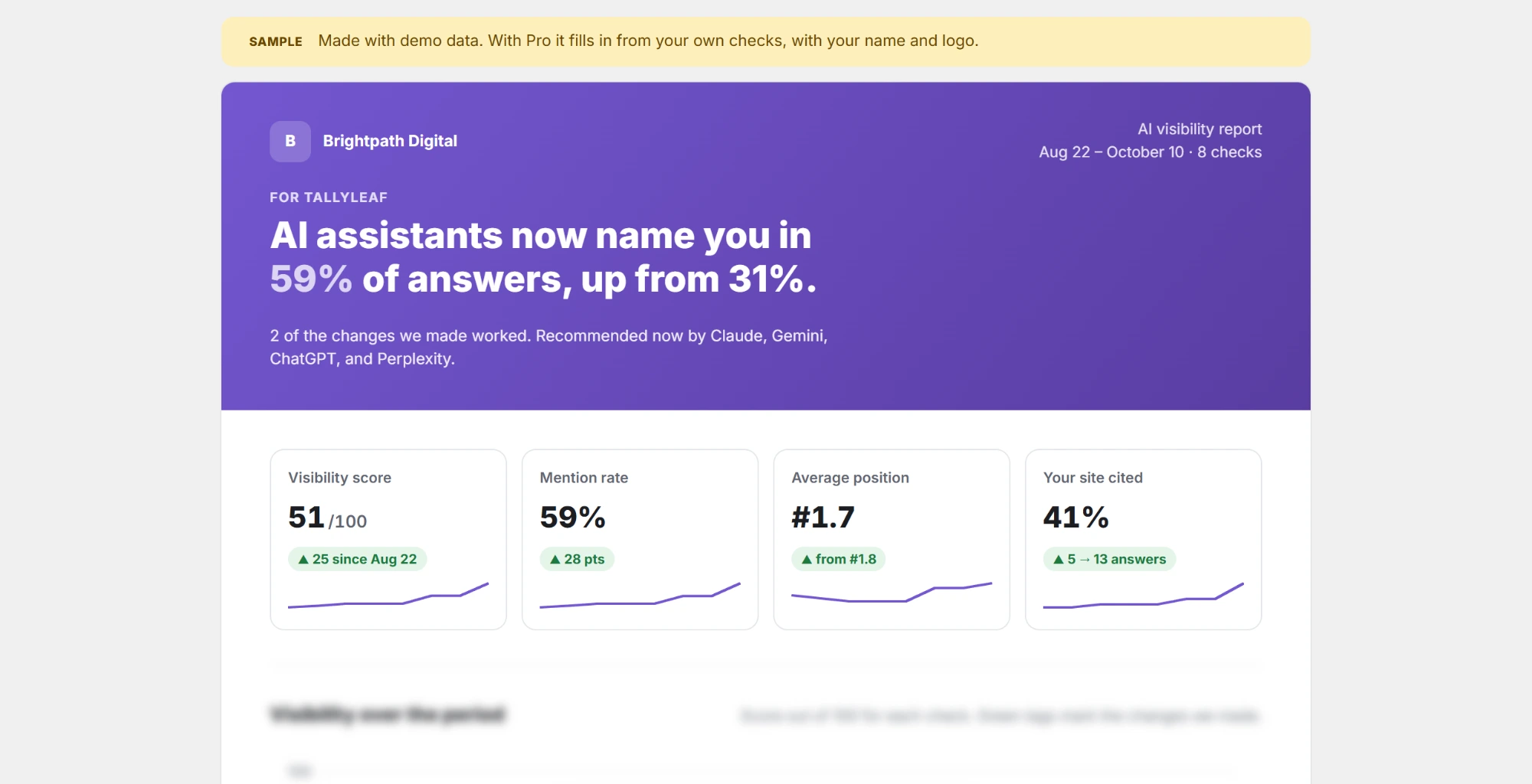The image size is (1532, 784).
Task: Click the "FOR TALLYLEAF" label
Action: 329,197
